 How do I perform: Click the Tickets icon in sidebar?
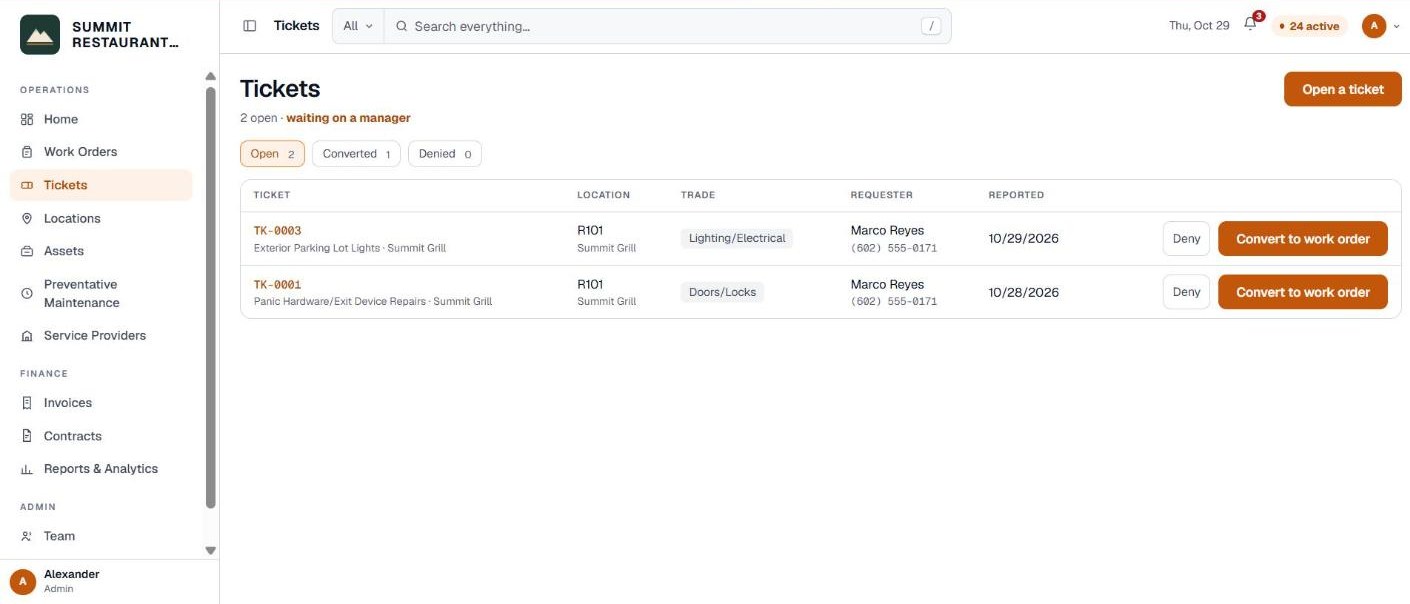coord(27,185)
